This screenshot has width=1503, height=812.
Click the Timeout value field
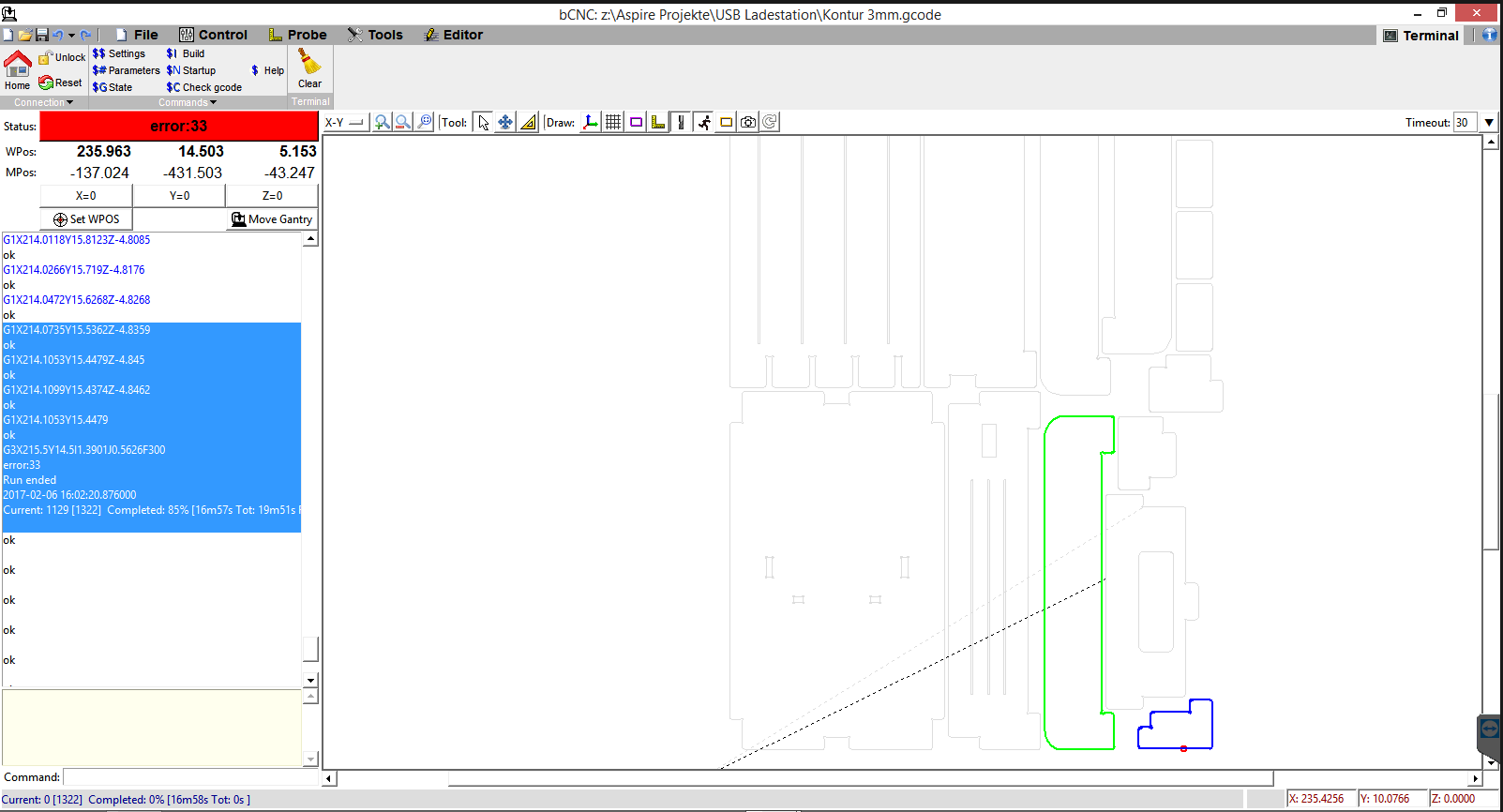(x=1465, y=123)
